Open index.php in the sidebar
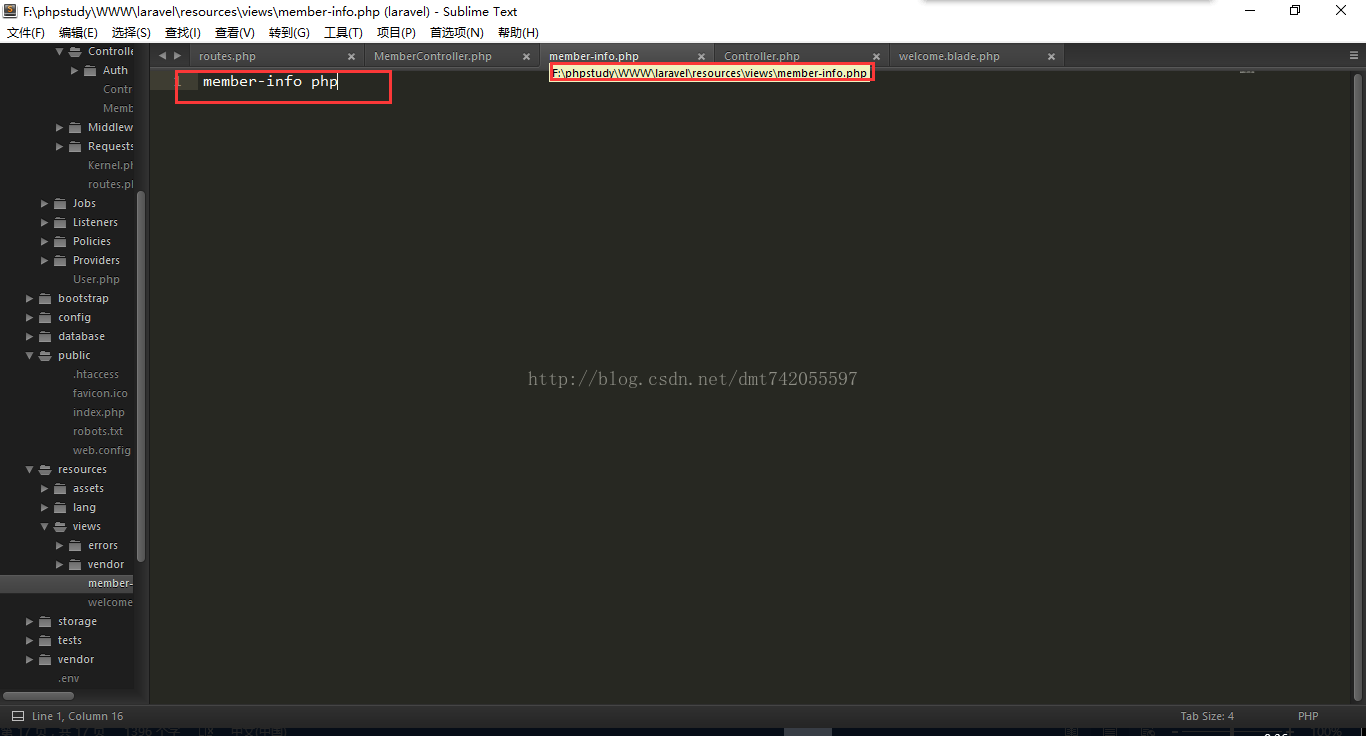This screenshot has height=736, width=1366. coord(99,412)
